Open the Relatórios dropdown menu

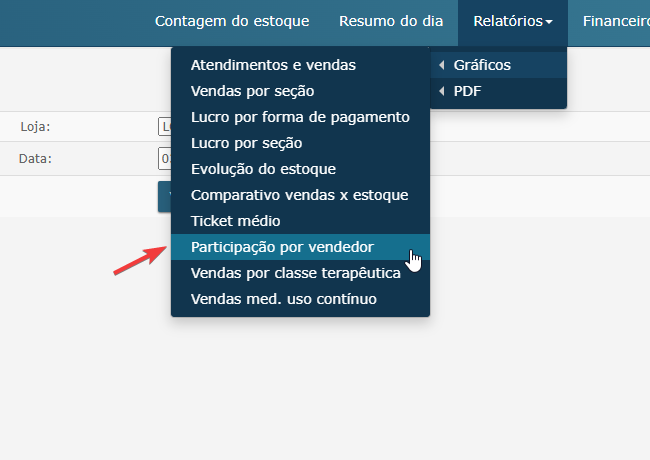[513, 22]
